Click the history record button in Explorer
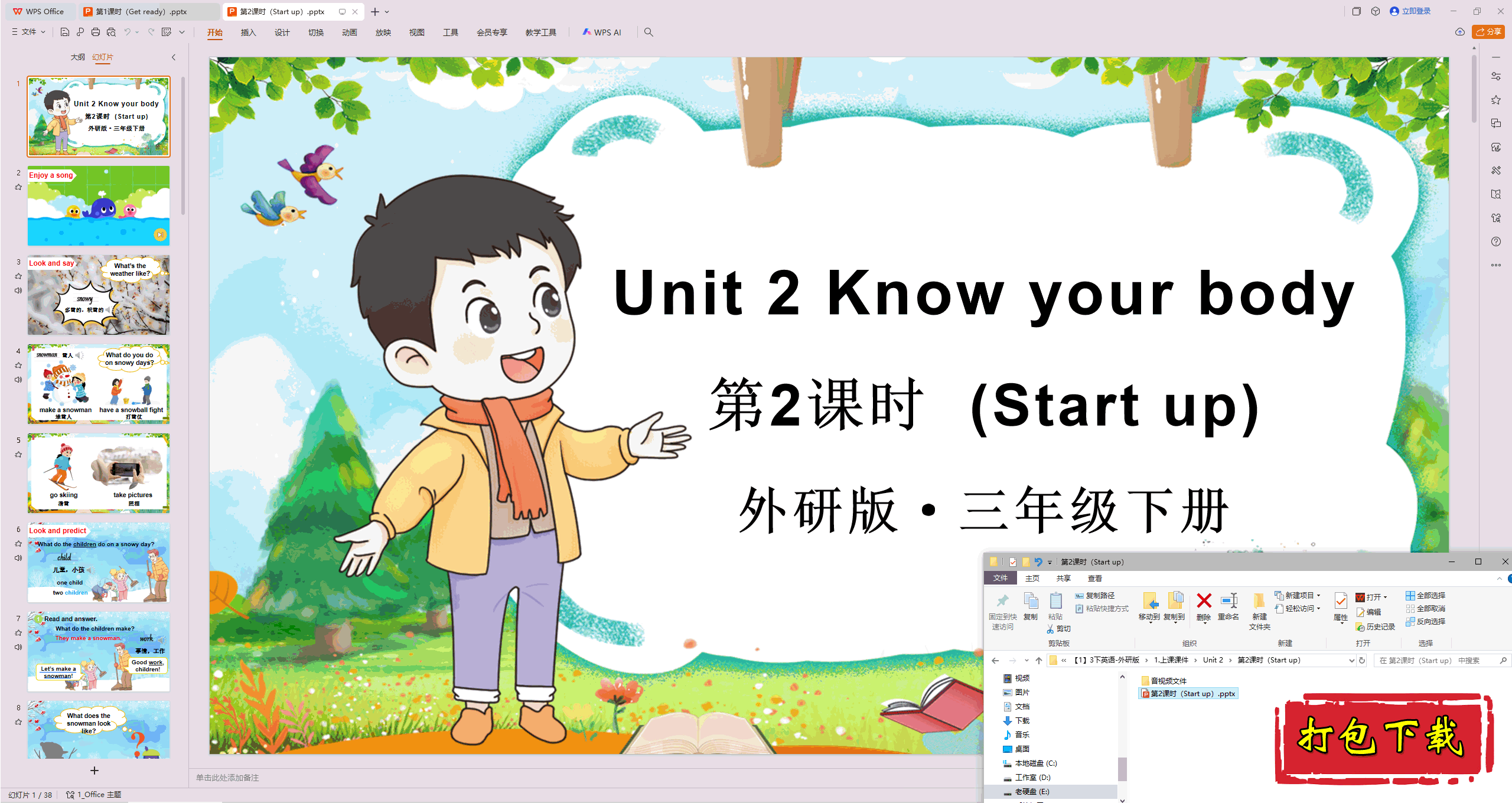 click(1376, 627)
